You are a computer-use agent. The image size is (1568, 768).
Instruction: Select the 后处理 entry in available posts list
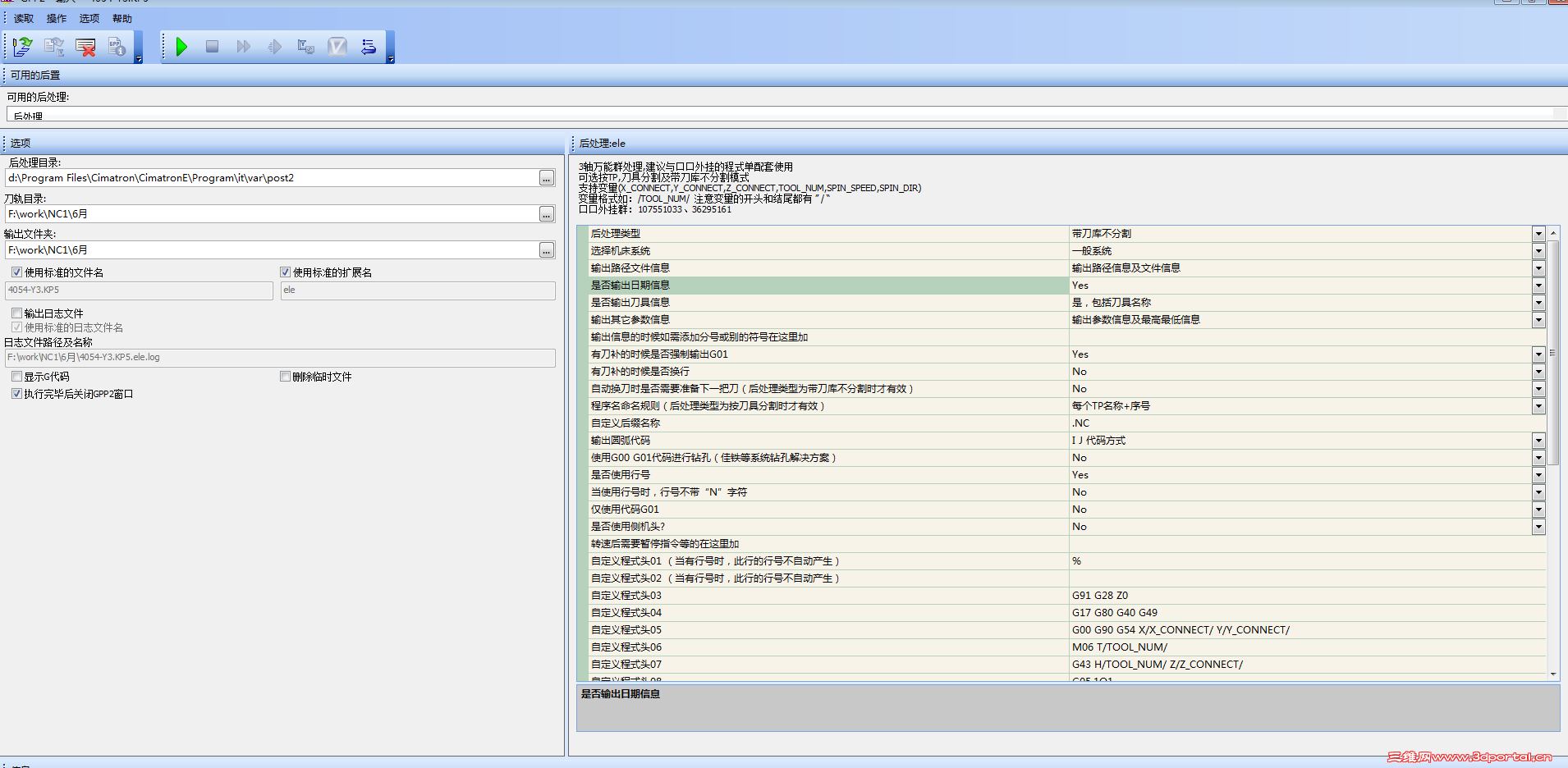[x=28, y=117]
